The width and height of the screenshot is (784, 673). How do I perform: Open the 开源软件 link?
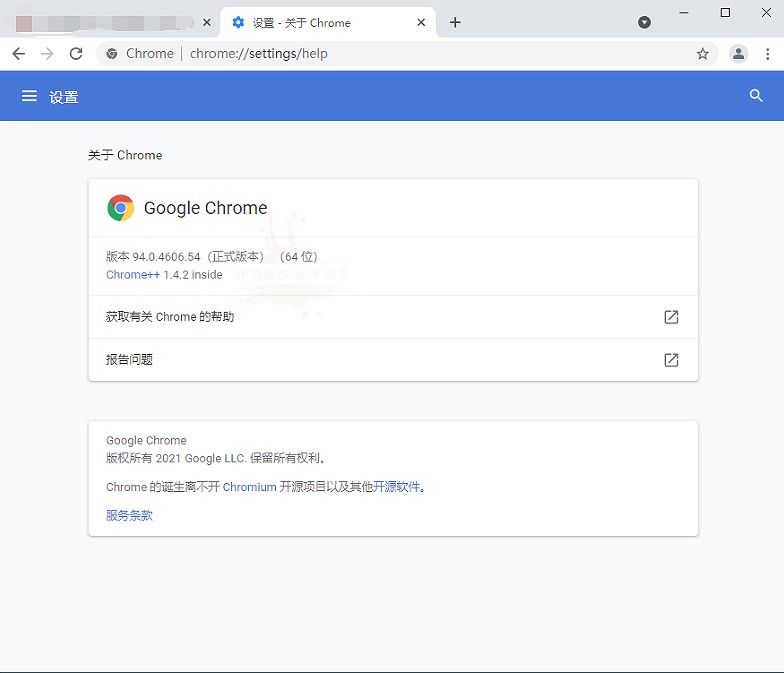pyautogui.click(x=396, y=487)
